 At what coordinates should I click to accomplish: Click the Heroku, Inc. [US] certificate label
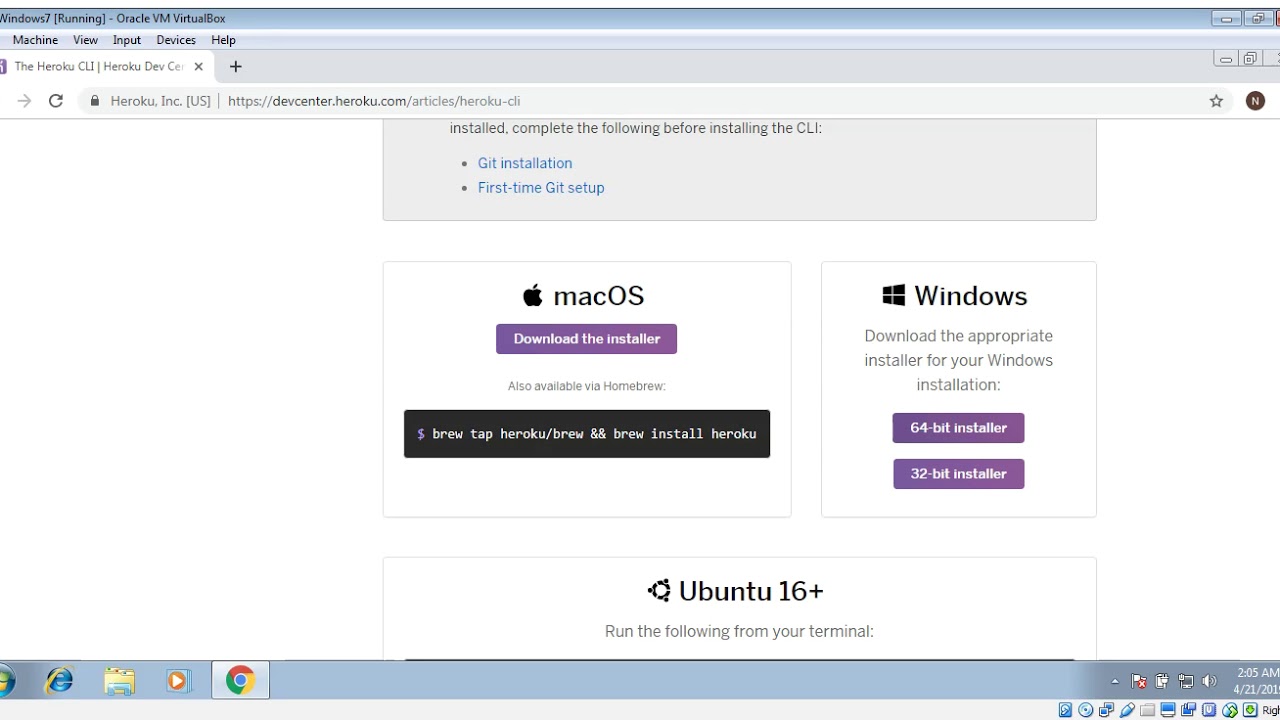point(160,101)
